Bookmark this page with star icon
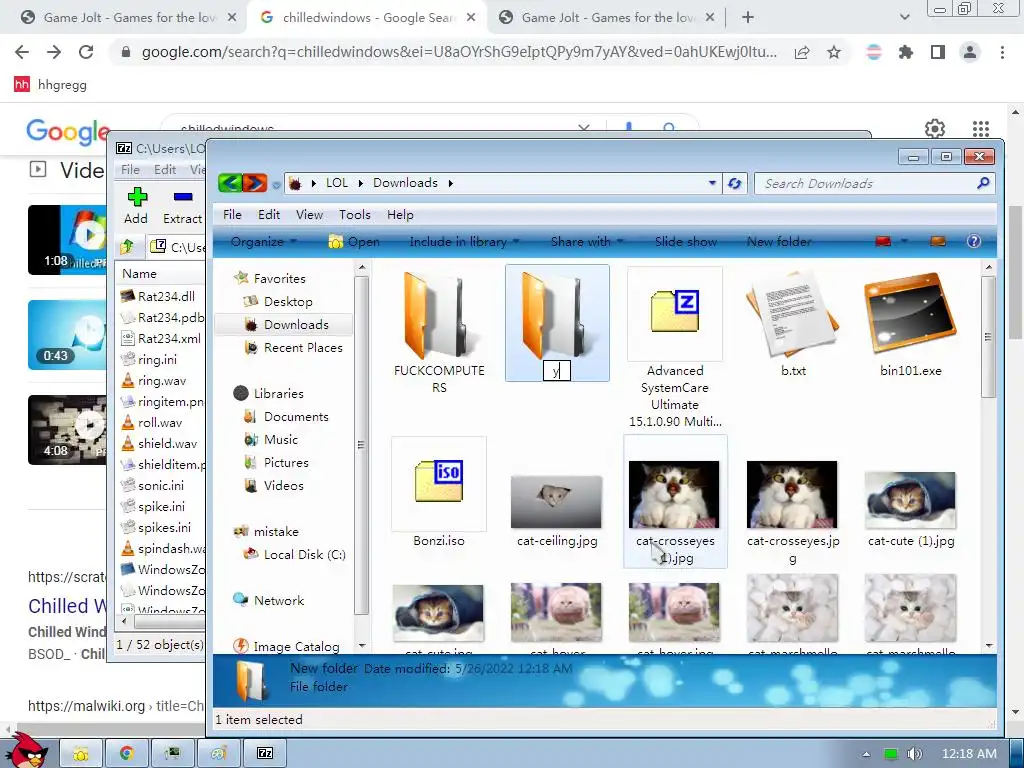The height and width of the screenshot is (768, 1024). [x=834, y=52]
